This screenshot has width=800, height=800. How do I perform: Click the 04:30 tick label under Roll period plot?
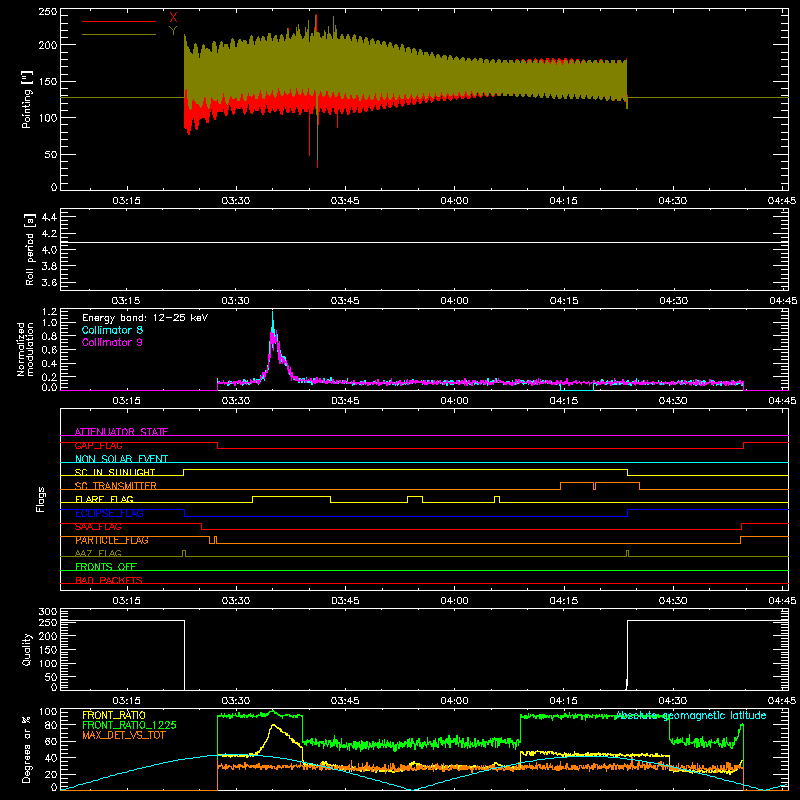click(x=673, y=301)
